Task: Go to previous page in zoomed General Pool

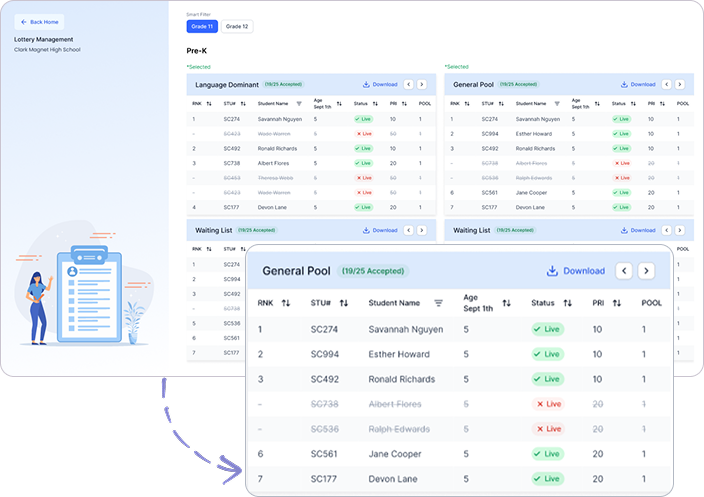Action: point(624,271)
